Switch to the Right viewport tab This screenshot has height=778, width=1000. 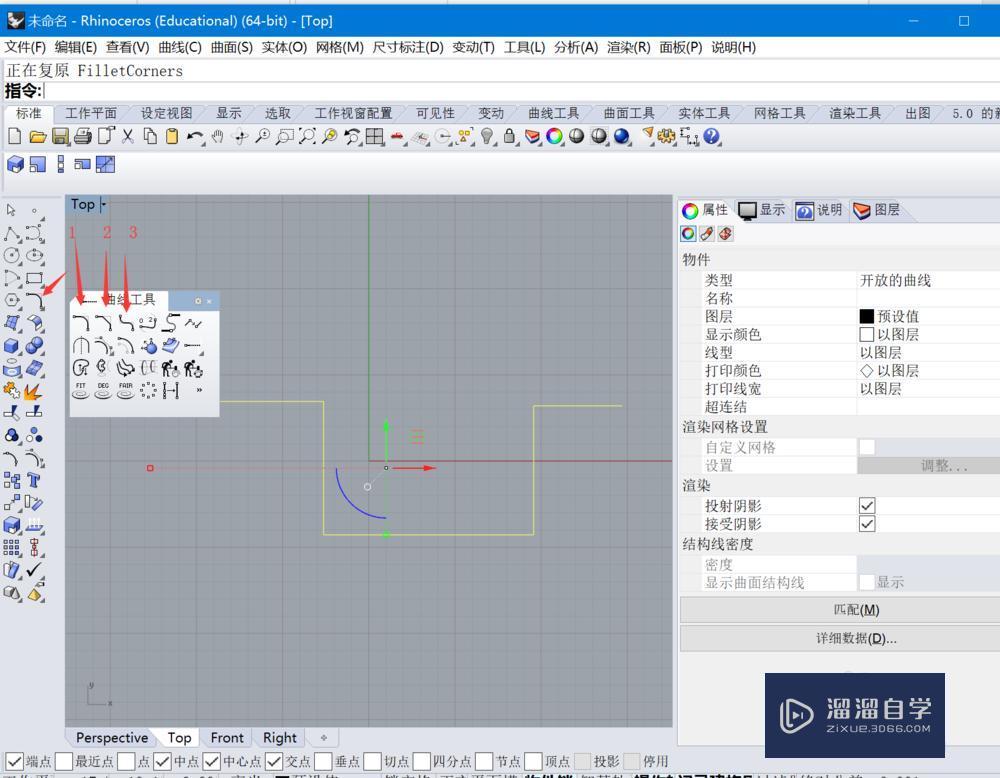point(279,738)
